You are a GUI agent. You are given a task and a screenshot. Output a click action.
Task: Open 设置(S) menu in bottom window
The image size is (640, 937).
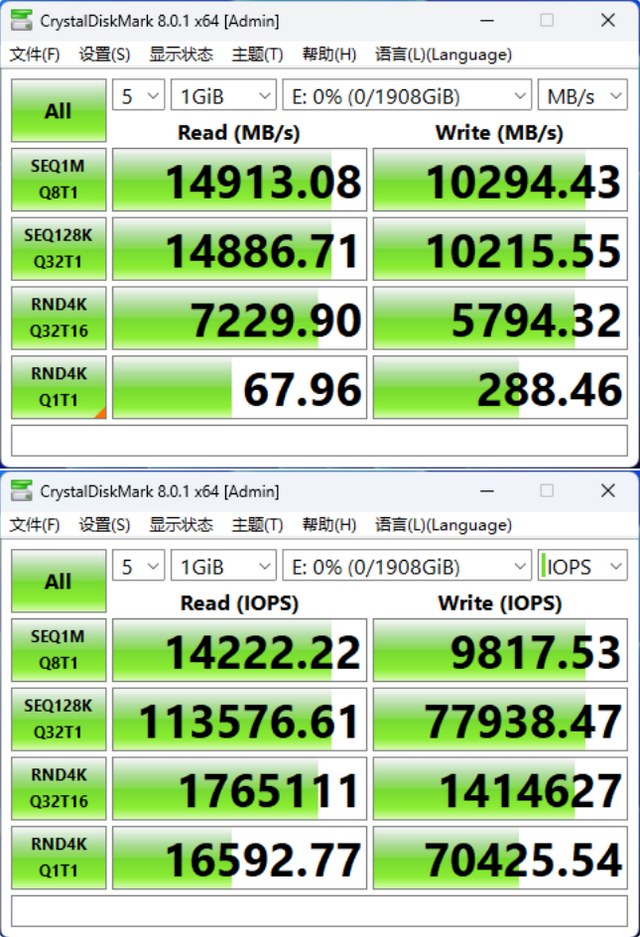click(x=105, y=525)
